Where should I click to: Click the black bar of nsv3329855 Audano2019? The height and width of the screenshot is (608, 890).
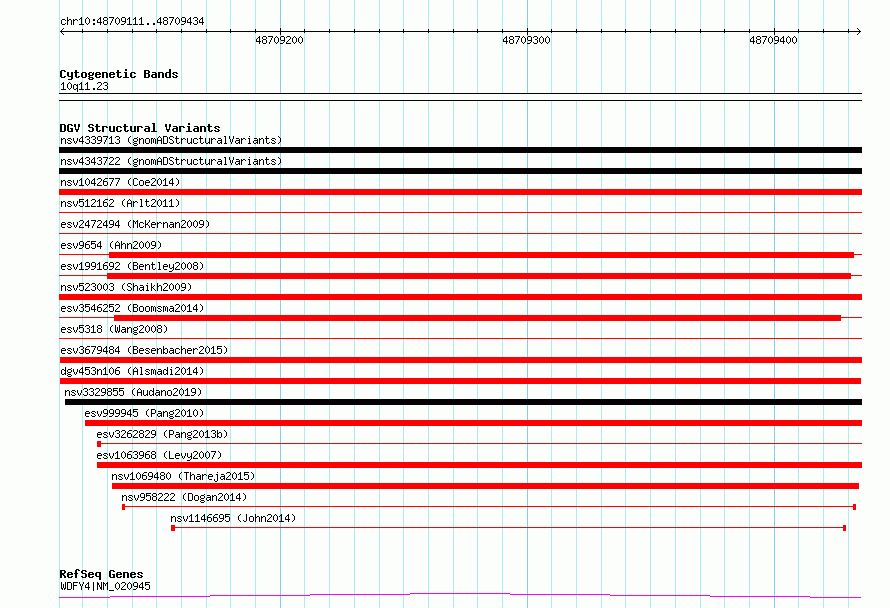coord(463,402)
